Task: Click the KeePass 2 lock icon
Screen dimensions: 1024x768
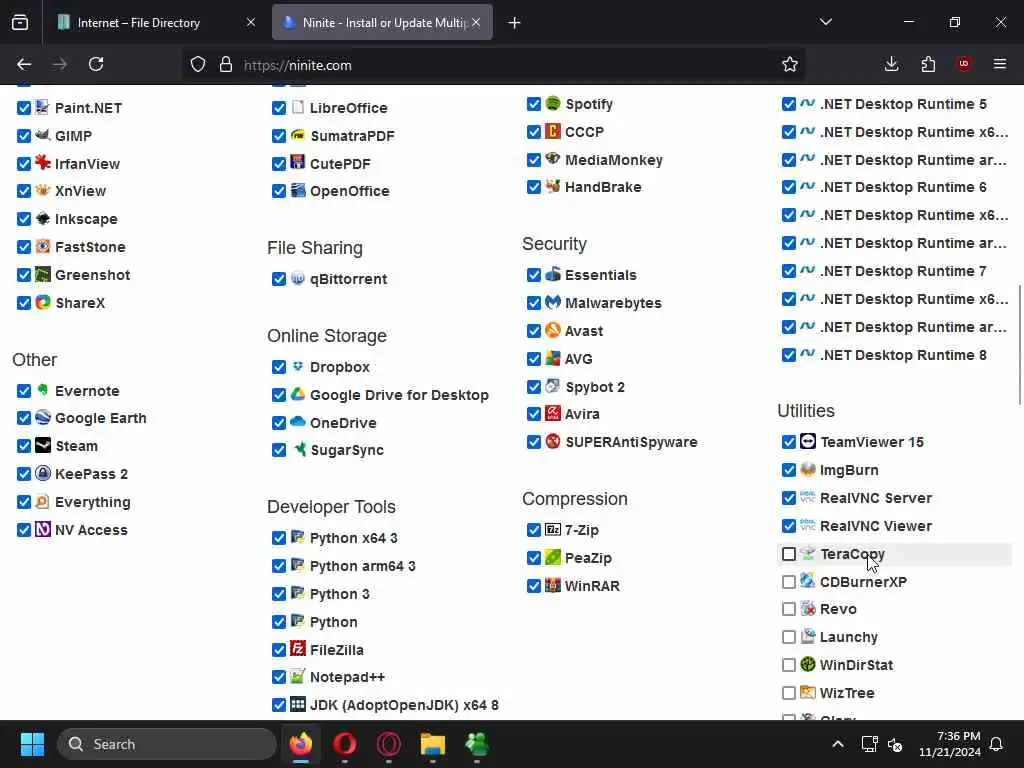Action: (x=42, y=473)
